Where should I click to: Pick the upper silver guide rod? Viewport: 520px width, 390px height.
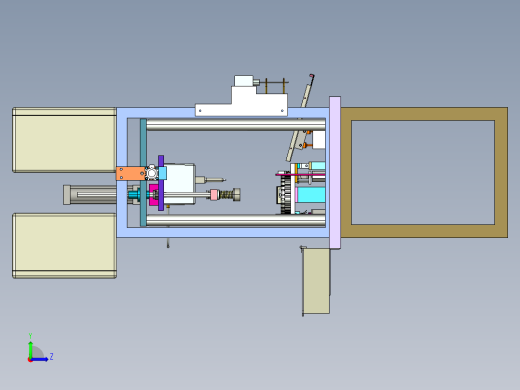[236, 124]
